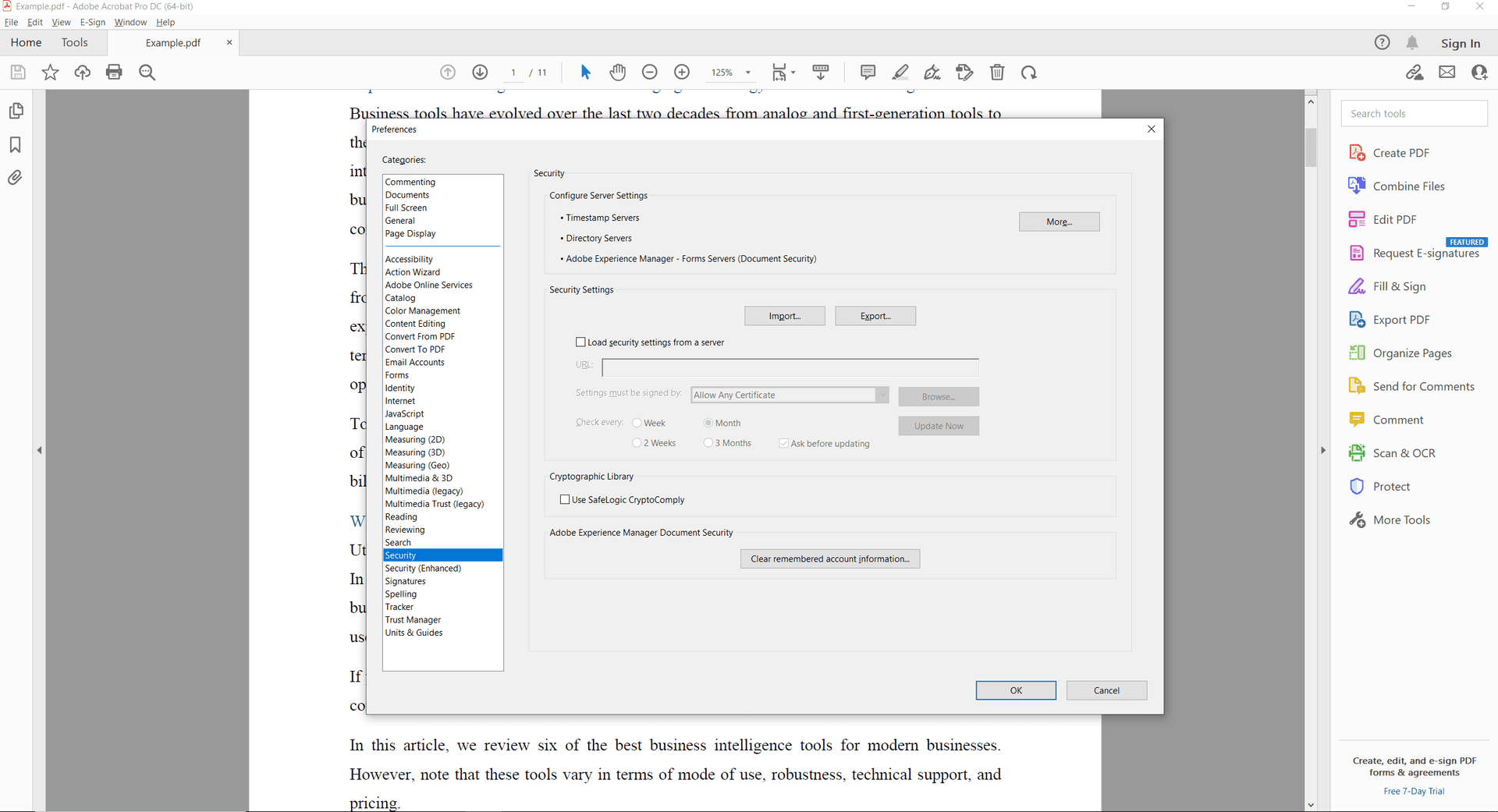The image size is (1498, 812).
Task: Click the Print file icon
Action: pos(114,73)
